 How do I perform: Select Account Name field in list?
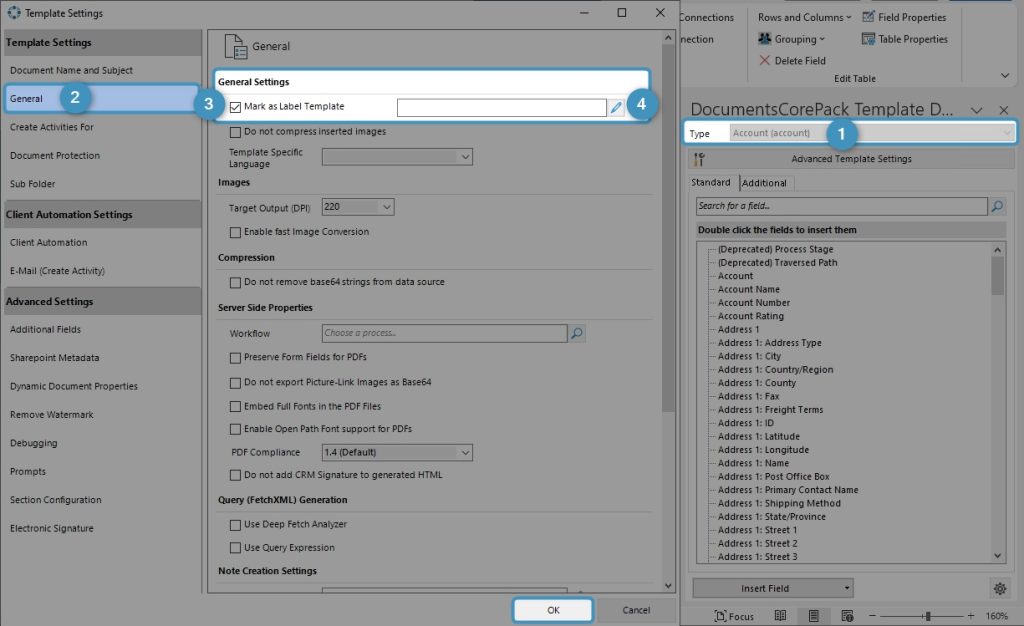click(748, 290)
